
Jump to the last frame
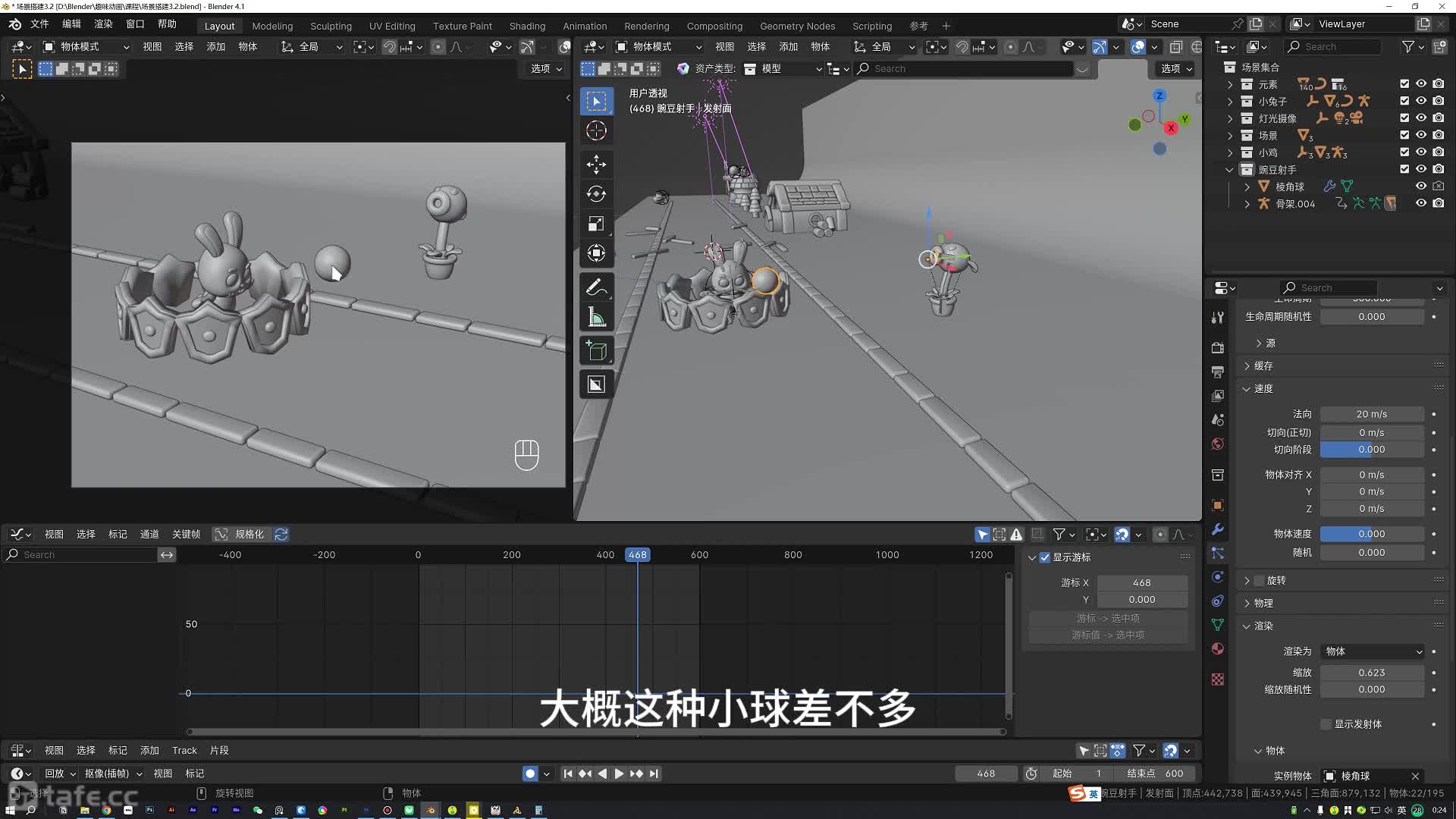point(654,773)
